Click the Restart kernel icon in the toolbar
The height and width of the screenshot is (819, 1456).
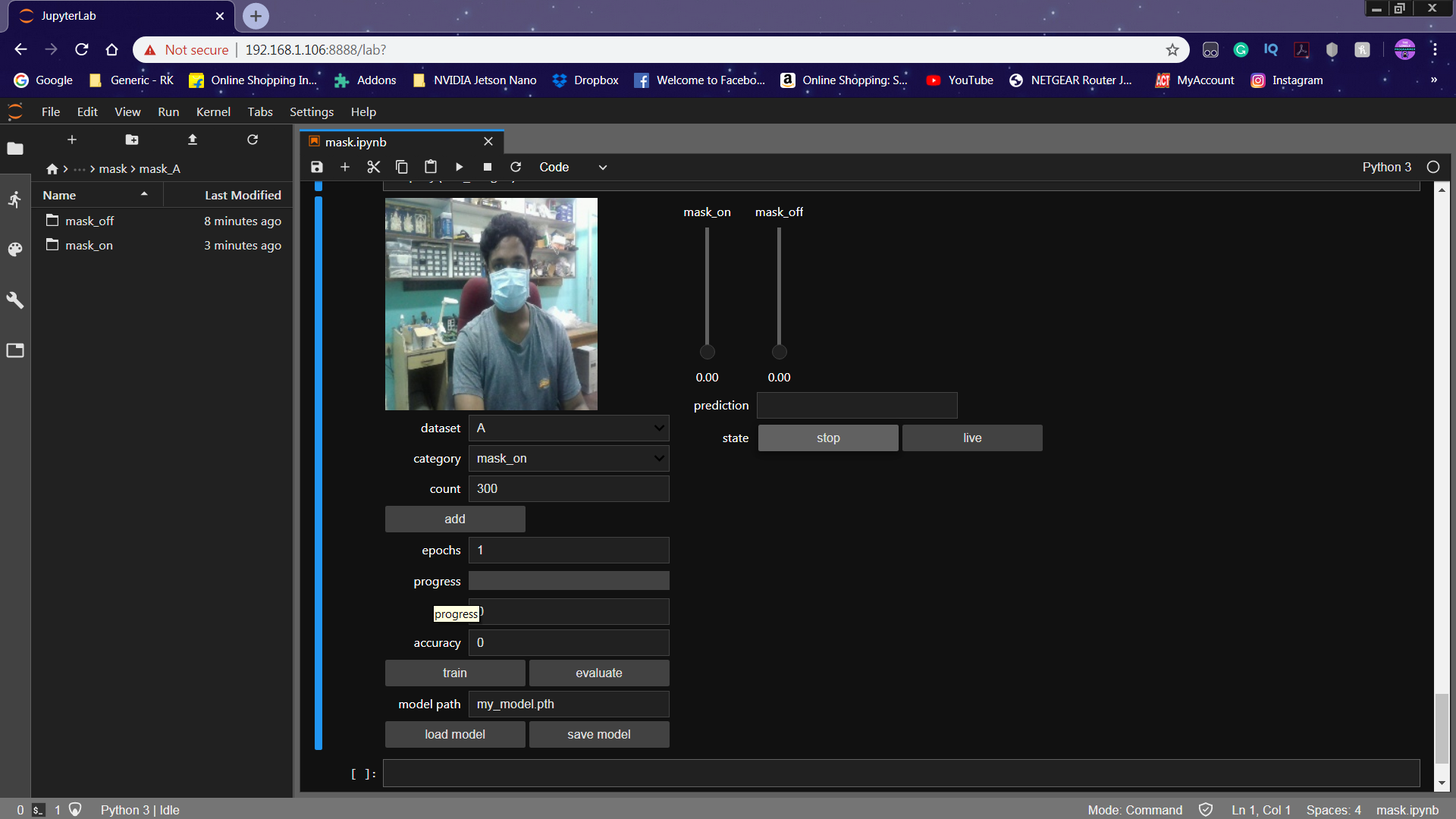pos(516,167)
